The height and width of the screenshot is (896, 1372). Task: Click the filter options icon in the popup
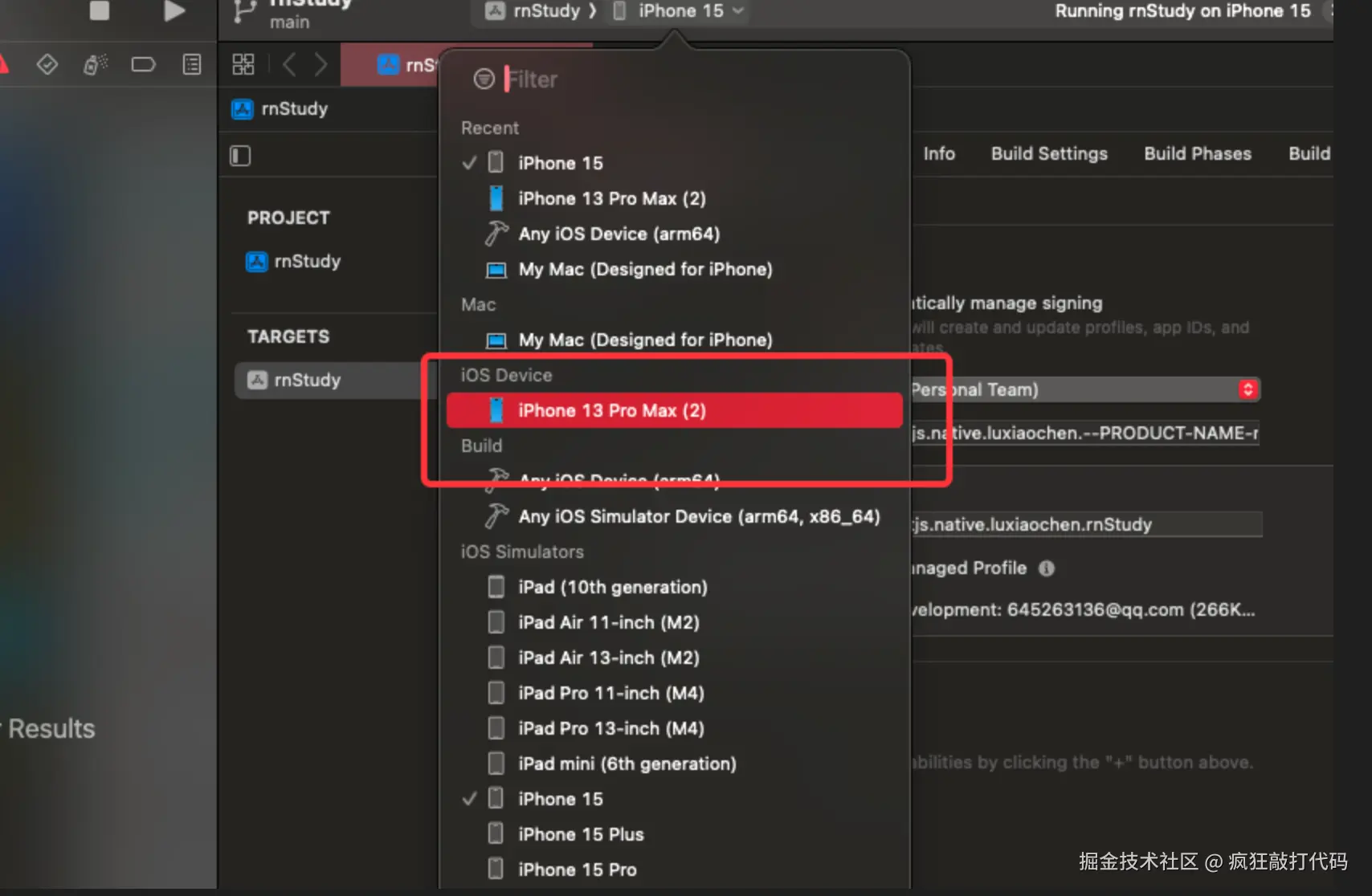coord(484,79)
